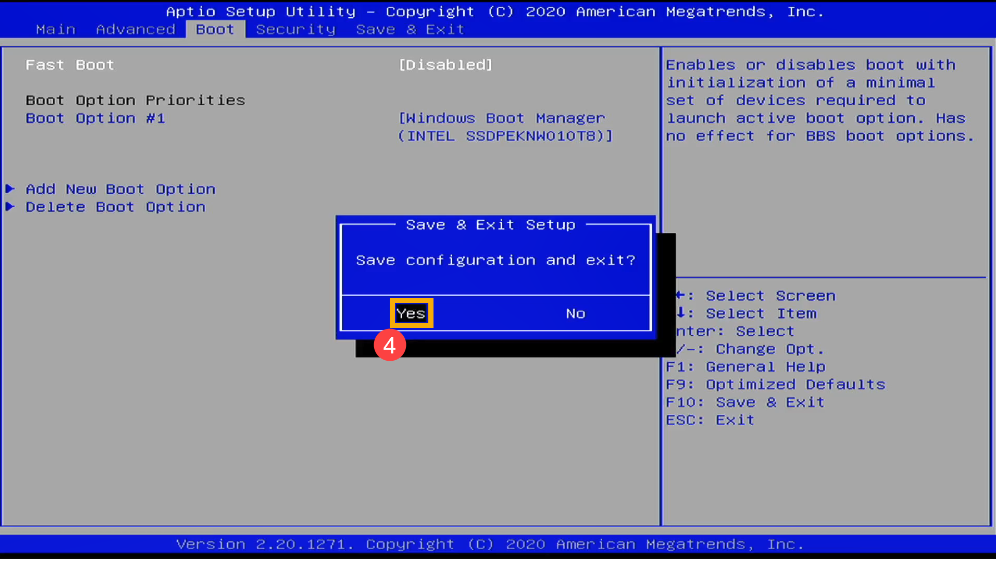Screen dimensions: 1002x566
Task: Open the Advanced tab
Action: (x=136, y=29)
